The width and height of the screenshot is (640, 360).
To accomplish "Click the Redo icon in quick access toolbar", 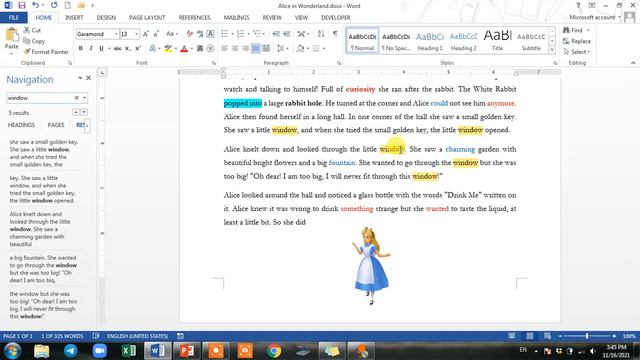I will [54, 5].
